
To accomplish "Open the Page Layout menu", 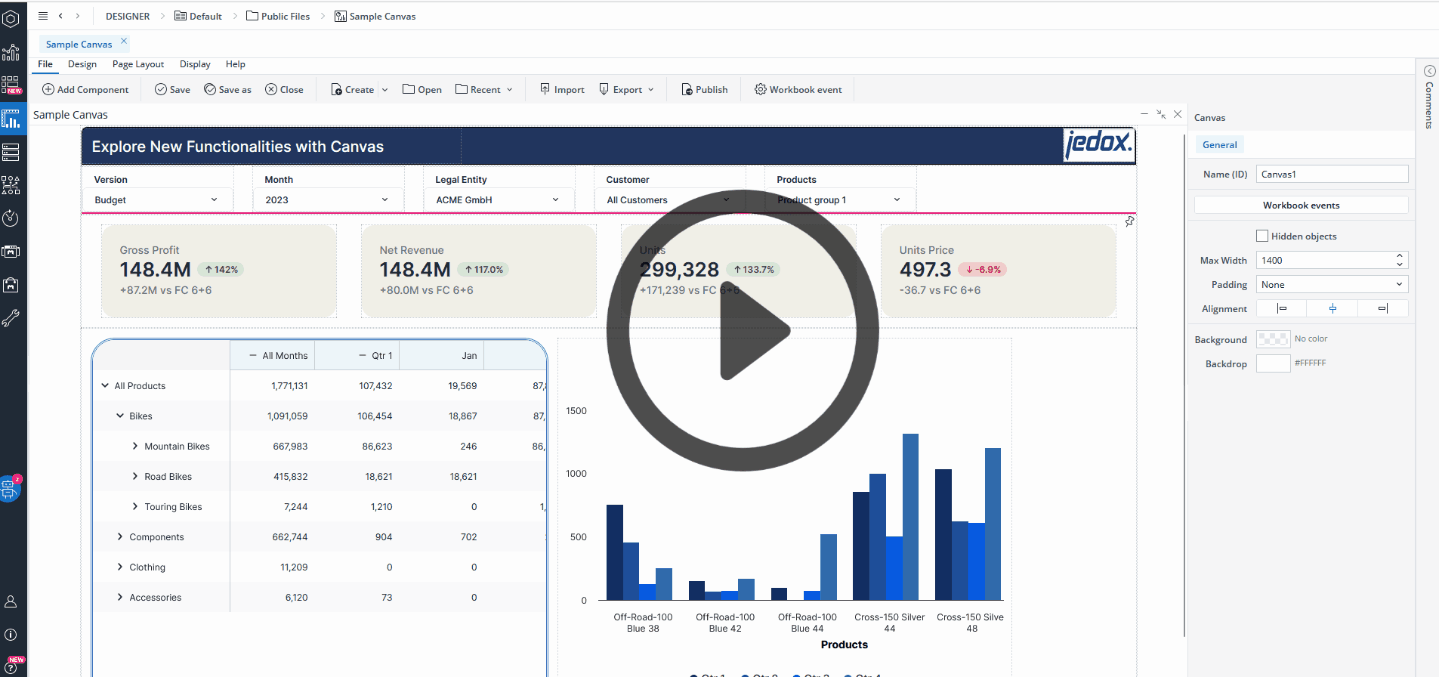I will (138, 64).
